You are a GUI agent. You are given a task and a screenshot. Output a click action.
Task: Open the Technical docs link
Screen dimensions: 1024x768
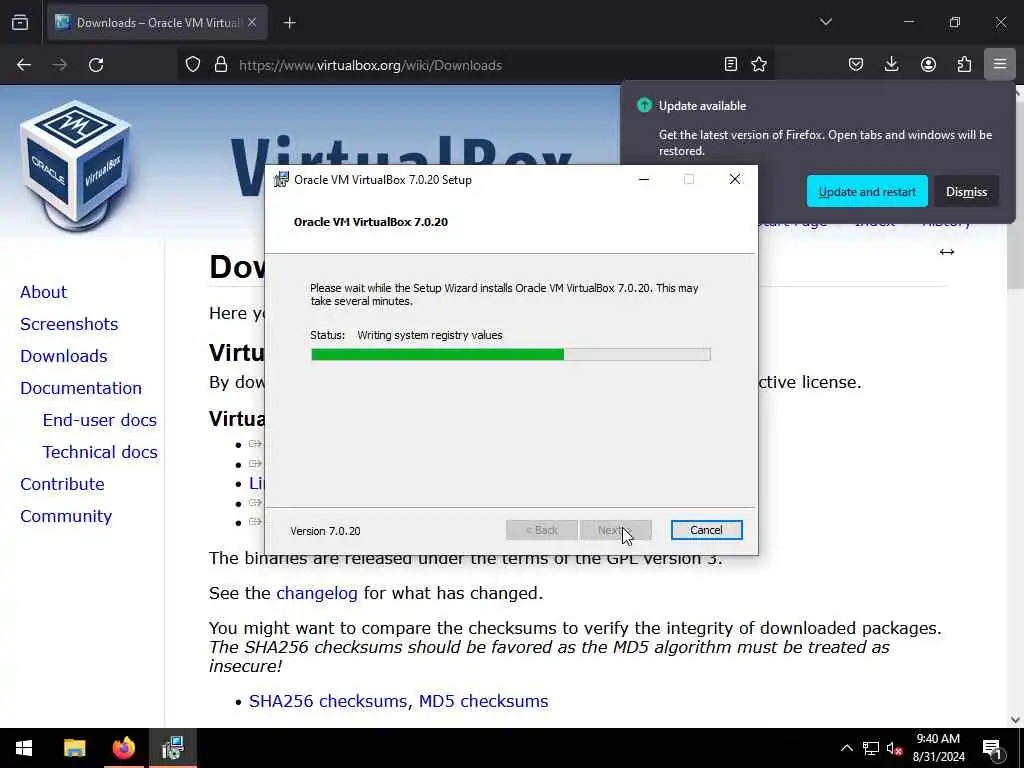100,452
